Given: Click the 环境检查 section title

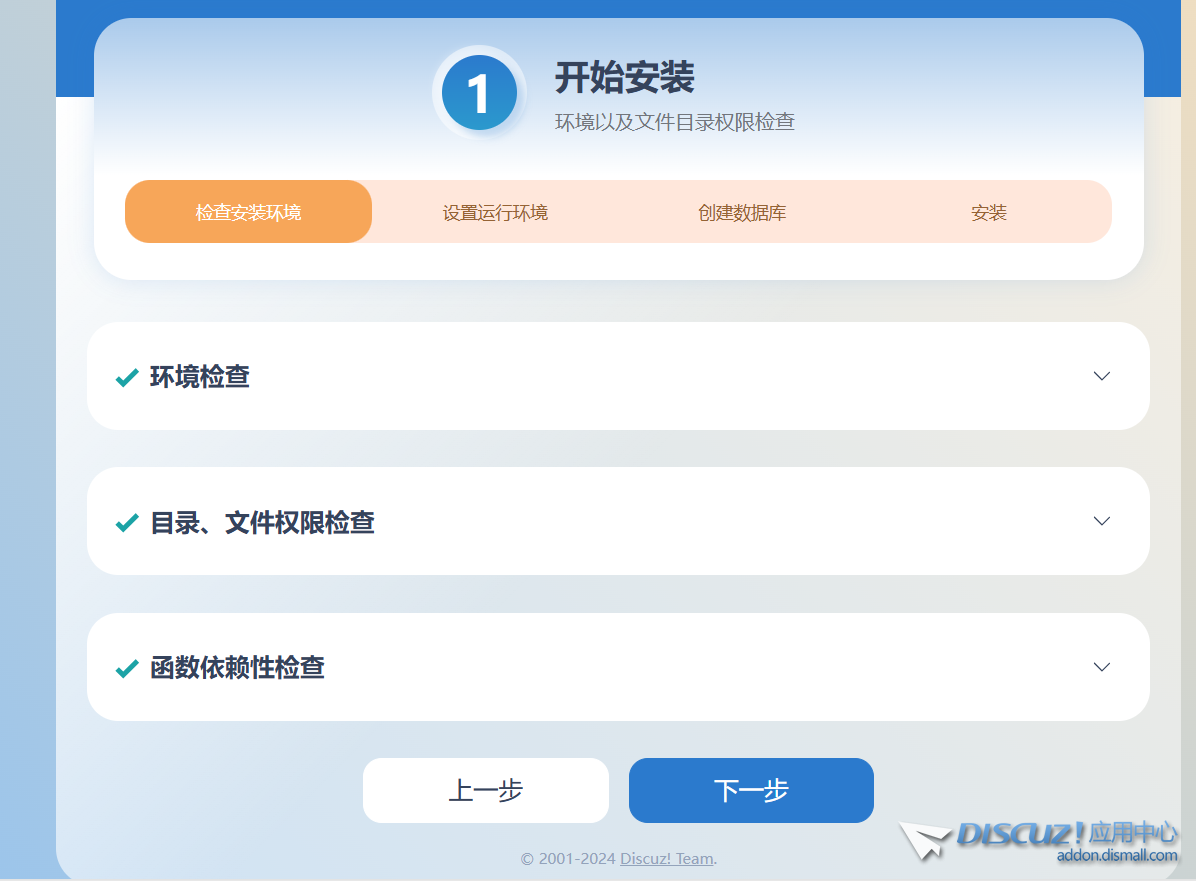Looking at the screenshot, I should (200, 377).
